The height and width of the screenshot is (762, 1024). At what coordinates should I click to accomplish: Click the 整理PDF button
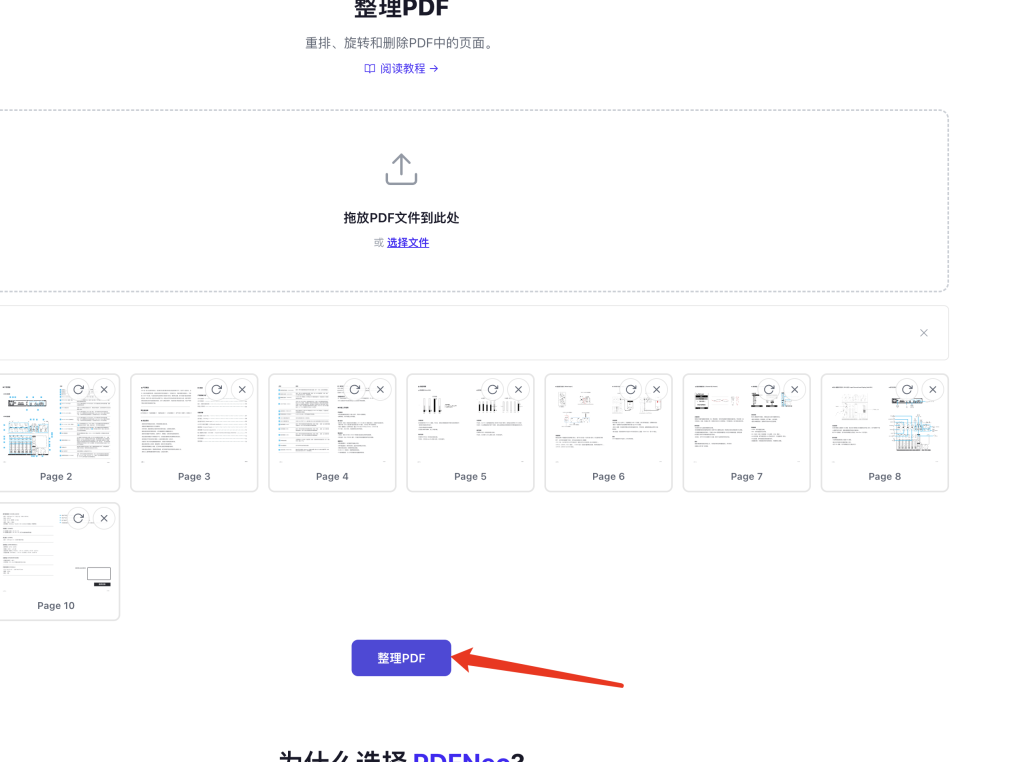pos(401,658)
